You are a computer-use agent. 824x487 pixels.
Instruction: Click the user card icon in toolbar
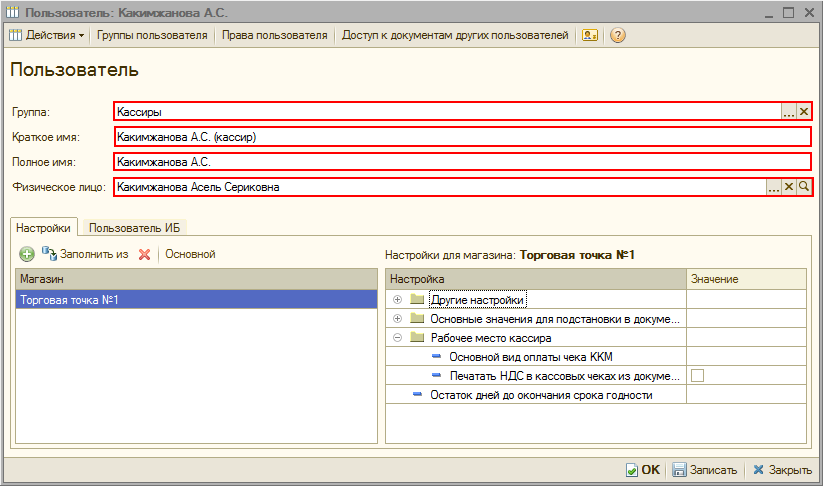click(x=590, y=35)
